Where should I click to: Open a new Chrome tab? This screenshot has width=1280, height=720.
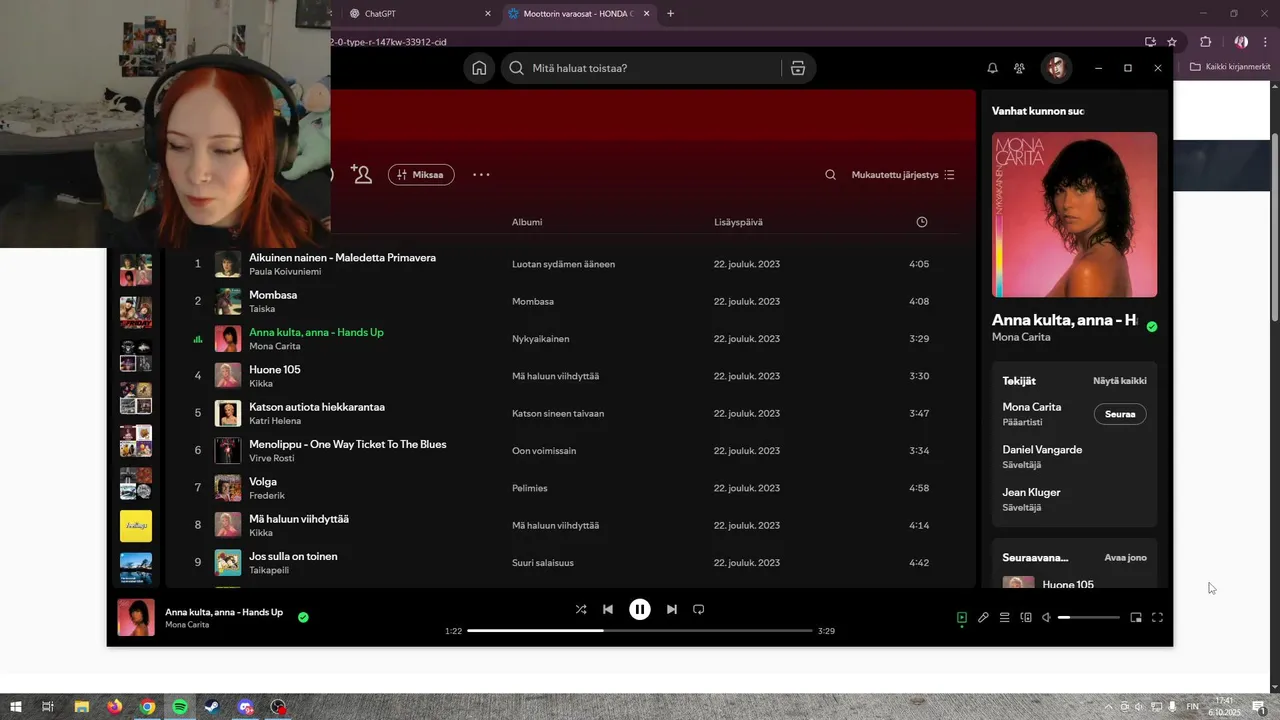[670, 14]
